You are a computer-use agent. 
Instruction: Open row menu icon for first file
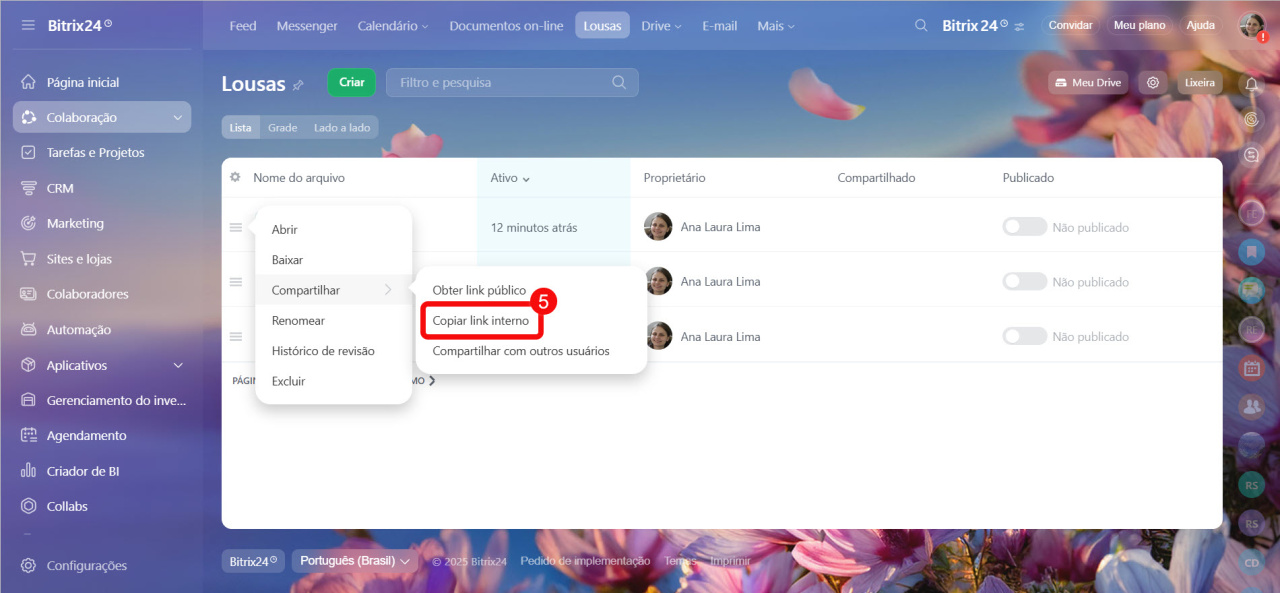(x=236, y=228)
